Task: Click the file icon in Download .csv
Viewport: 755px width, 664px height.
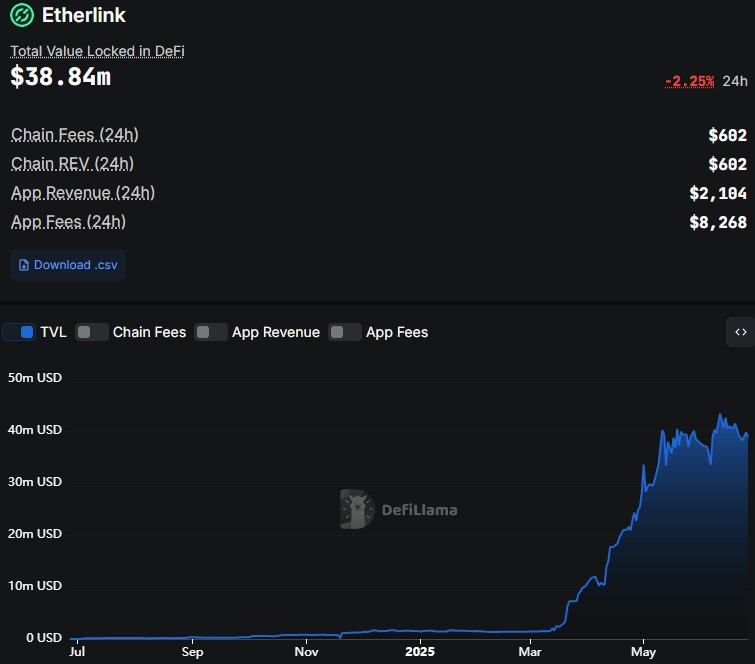Action: point(24,265)
